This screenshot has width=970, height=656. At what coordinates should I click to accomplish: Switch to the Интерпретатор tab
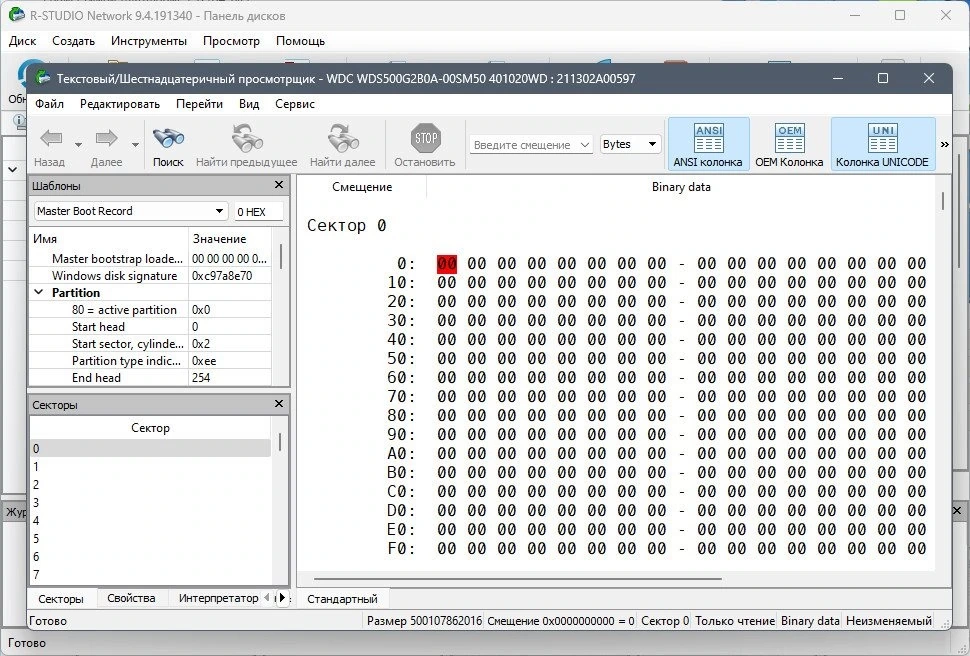[218, 598]
